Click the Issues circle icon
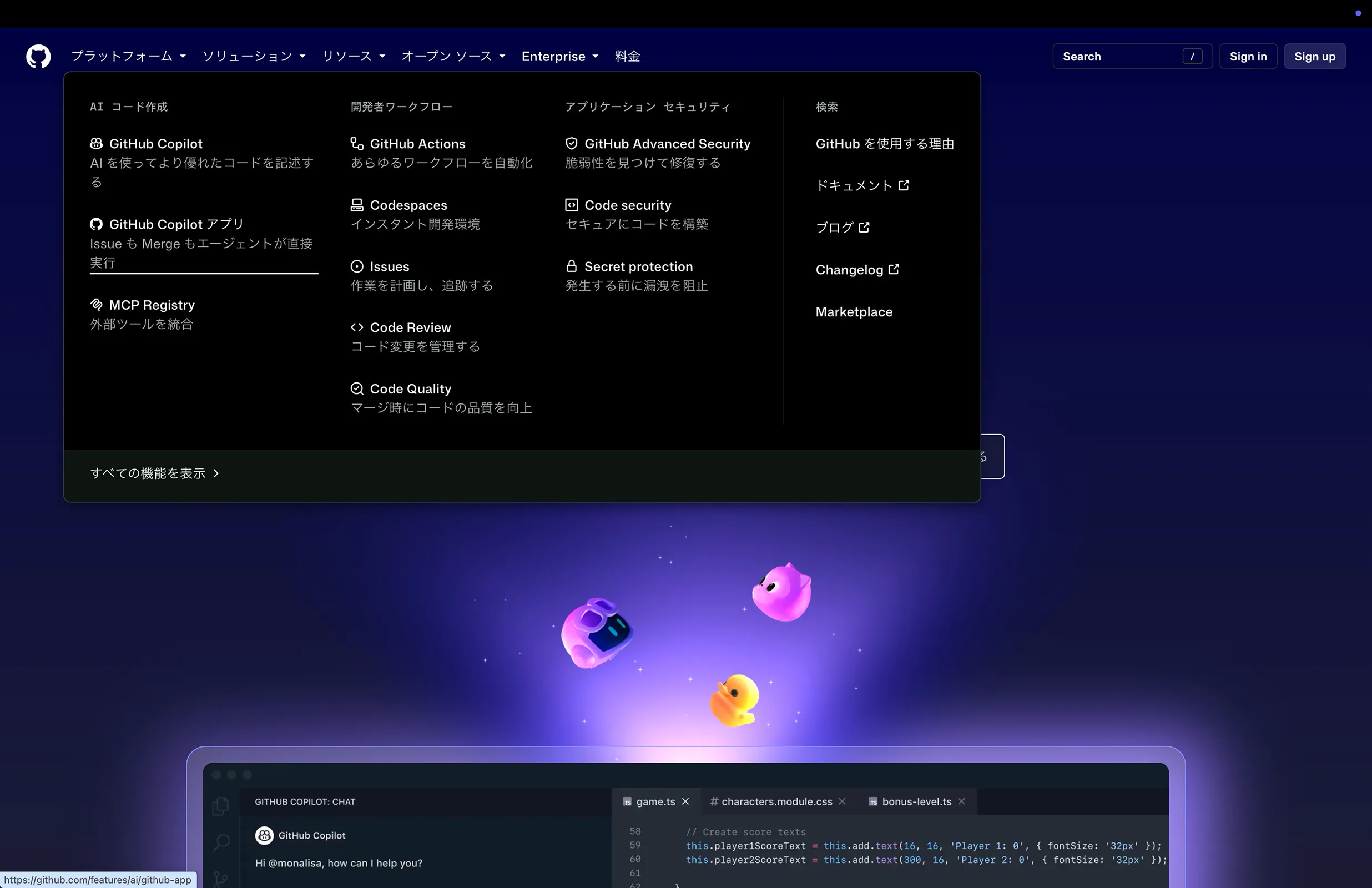1372x888 pixels. point(357,266)
